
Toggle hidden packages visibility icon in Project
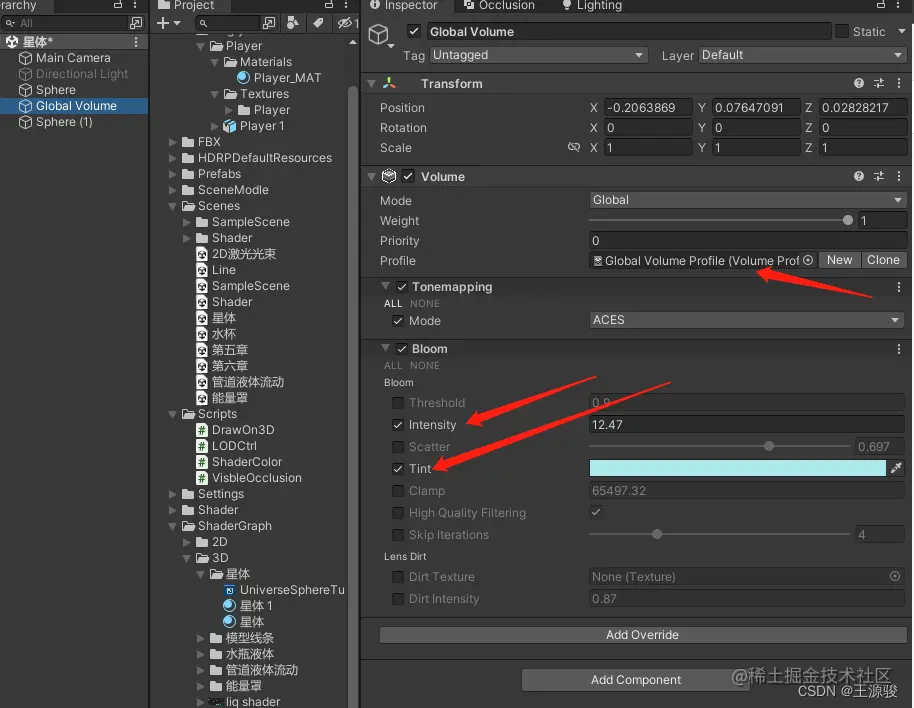click(347, 23)
